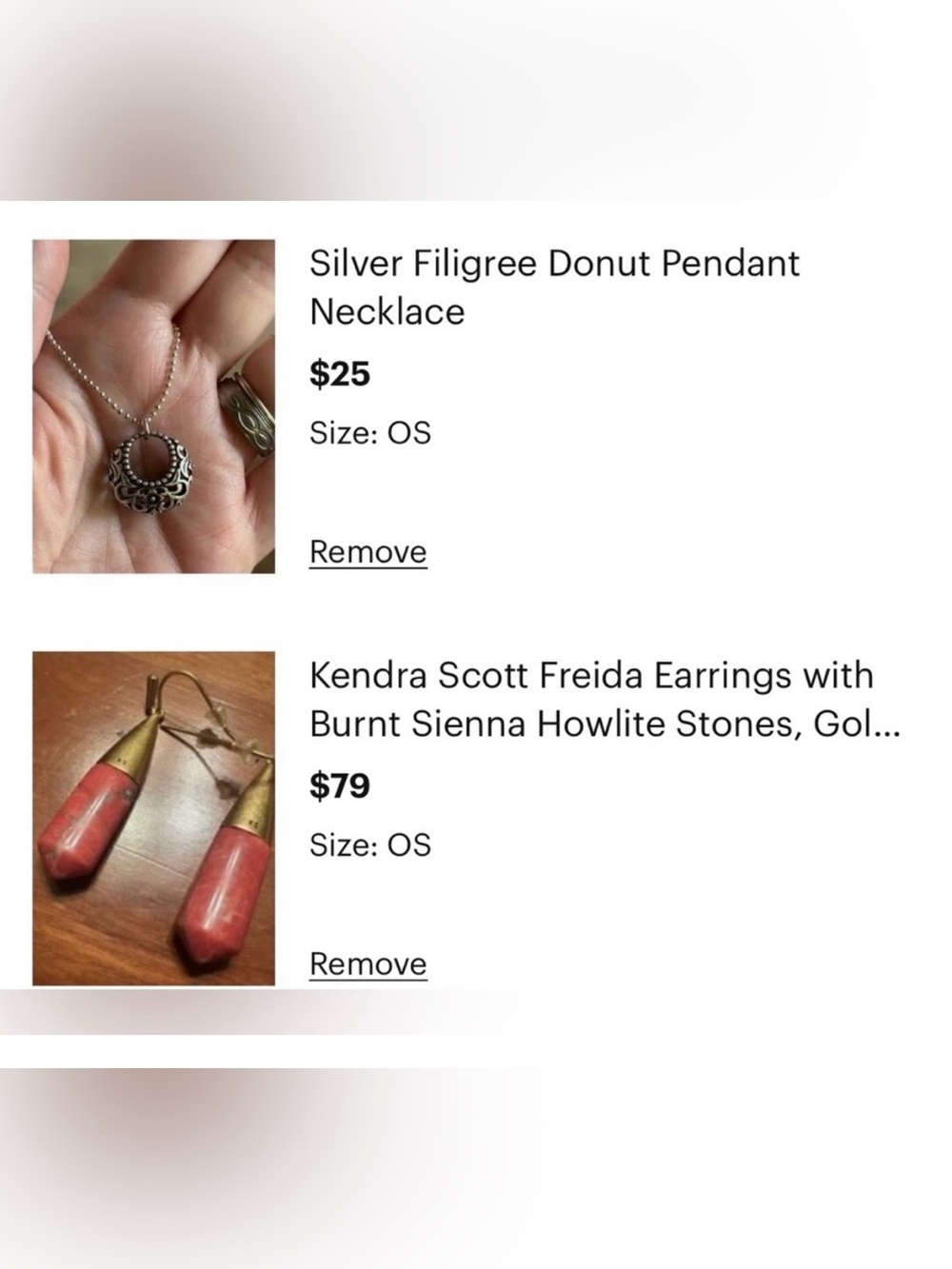Tap the round filigree pendant in photo

(151, 474)
